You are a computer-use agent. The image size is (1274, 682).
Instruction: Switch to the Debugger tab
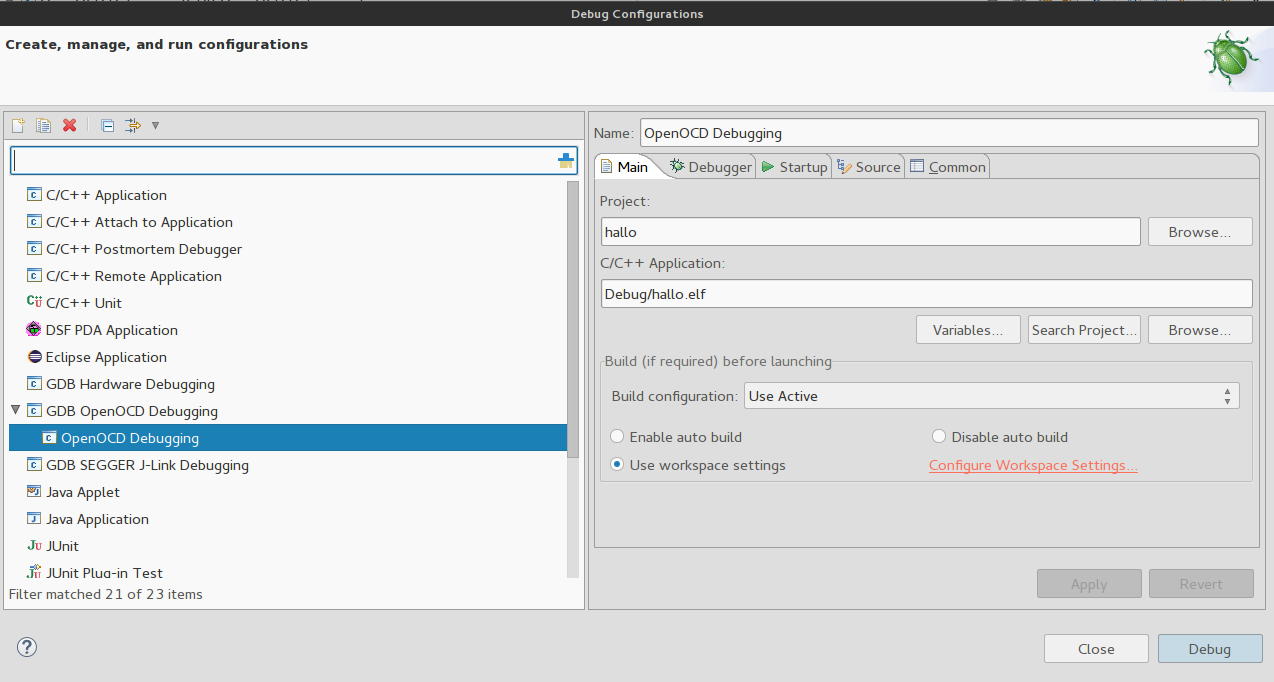pos(711,167)
